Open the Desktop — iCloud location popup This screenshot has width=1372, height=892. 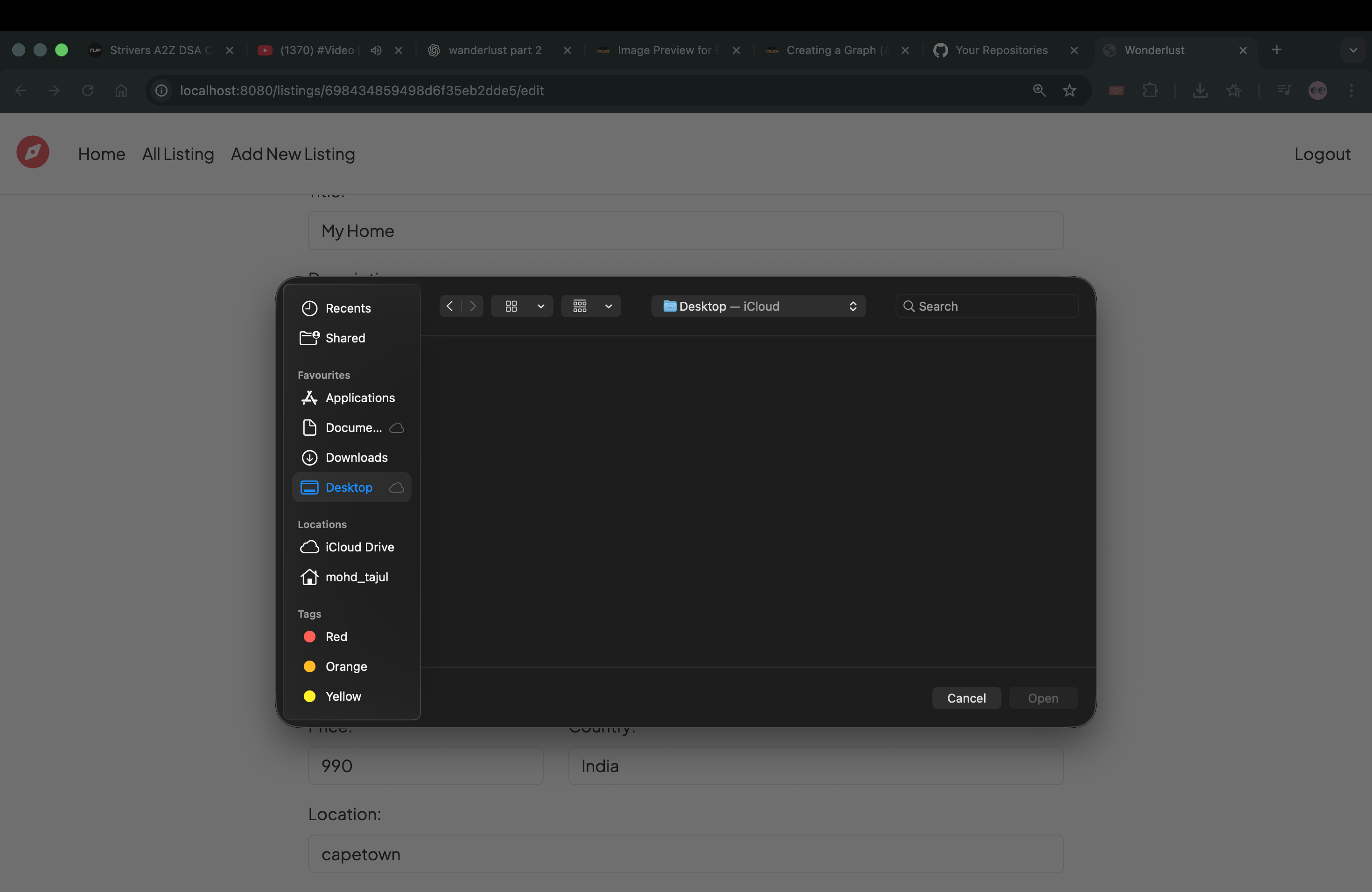(759, 306)
